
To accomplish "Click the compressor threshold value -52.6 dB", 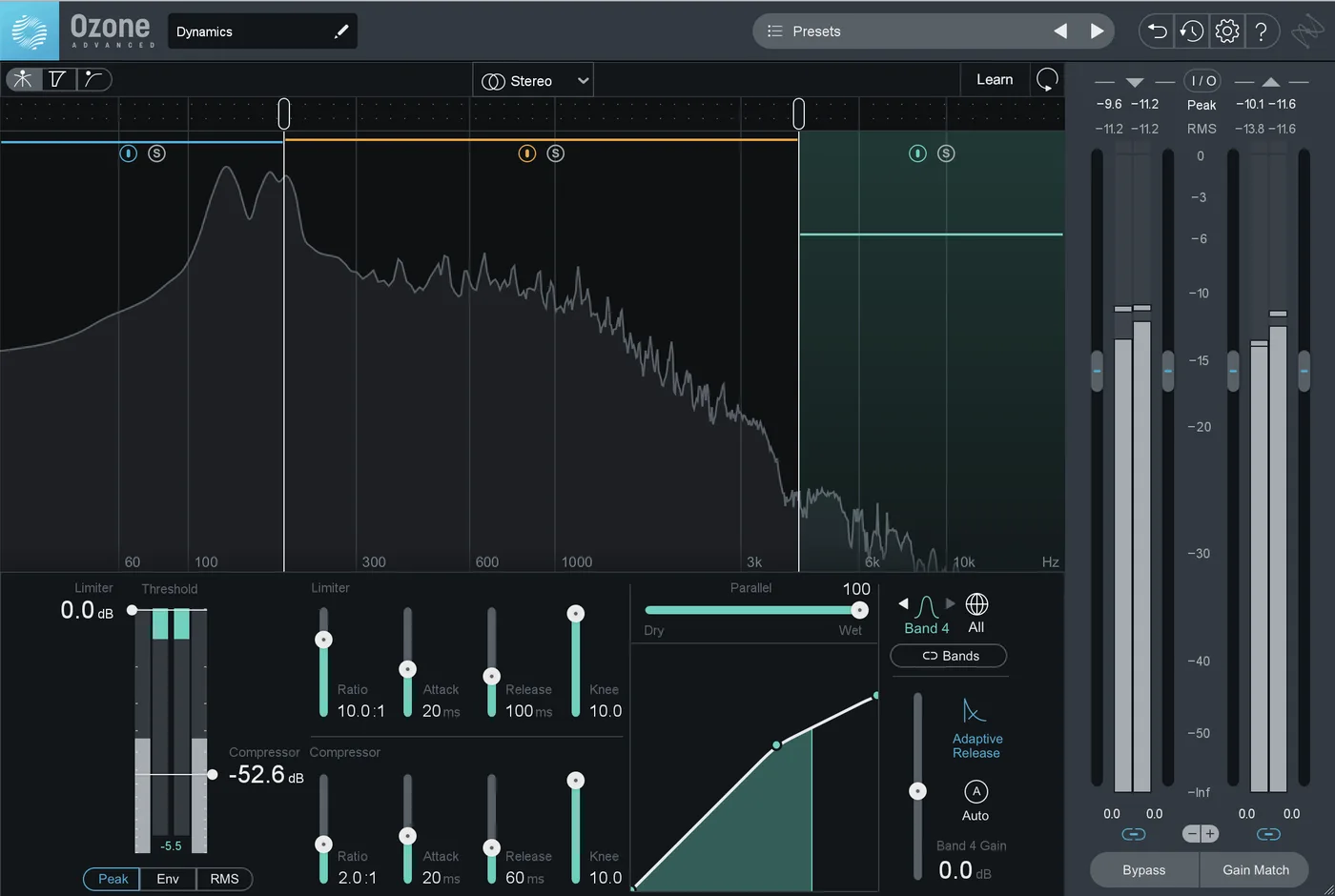I will [266, 775].
